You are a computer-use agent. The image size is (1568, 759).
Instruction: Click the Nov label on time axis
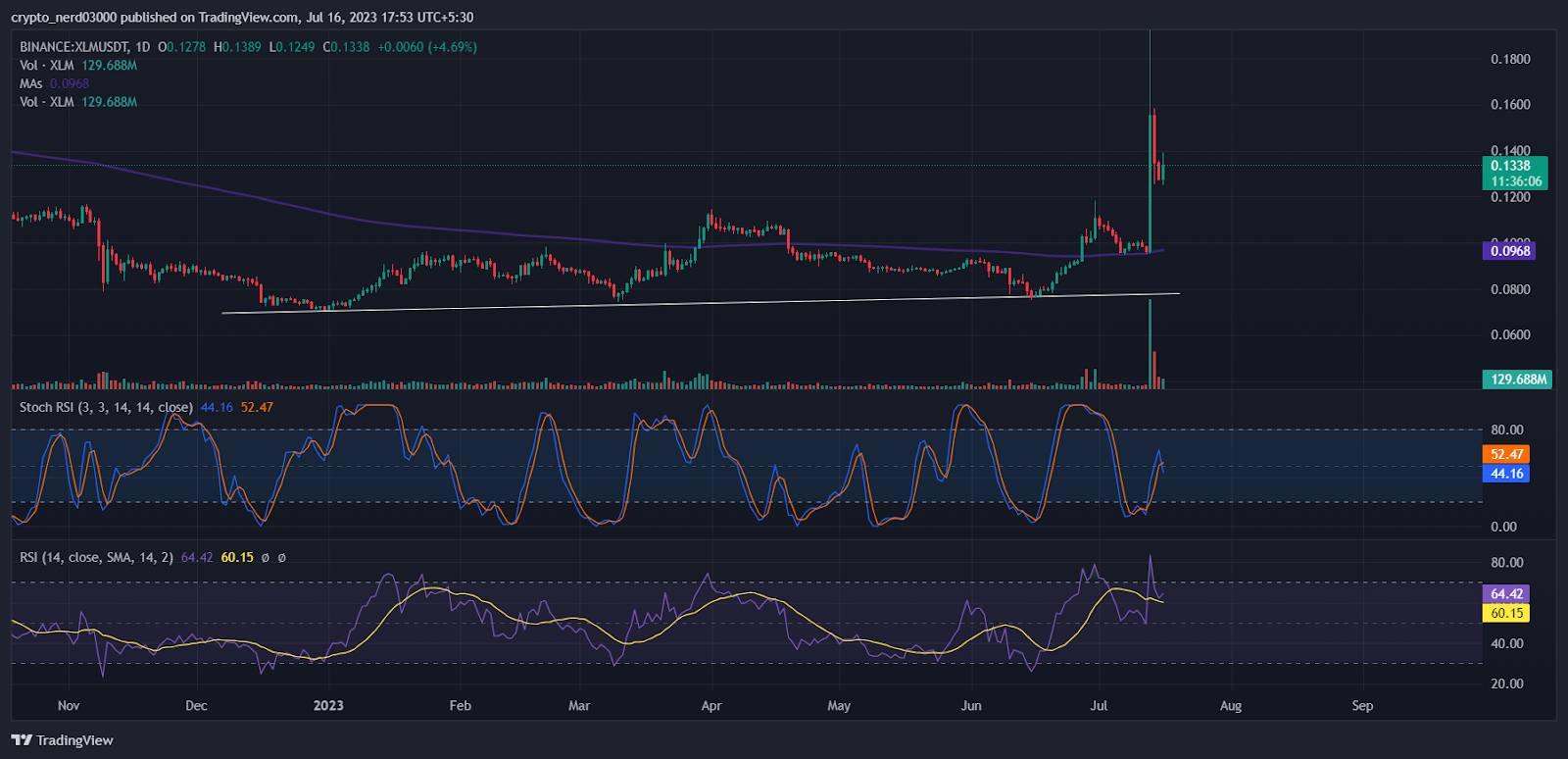(69, 706)
